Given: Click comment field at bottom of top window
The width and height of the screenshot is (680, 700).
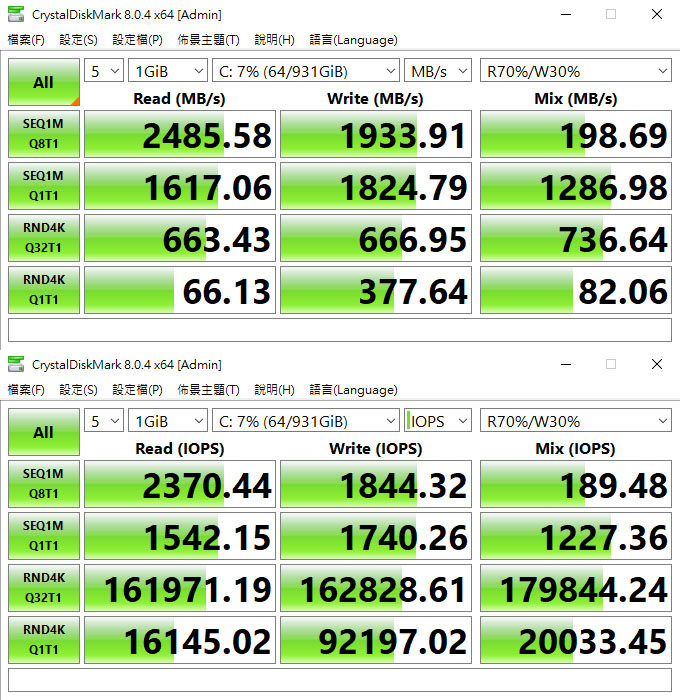Looking at the screenshot, I should coord(340,330).
